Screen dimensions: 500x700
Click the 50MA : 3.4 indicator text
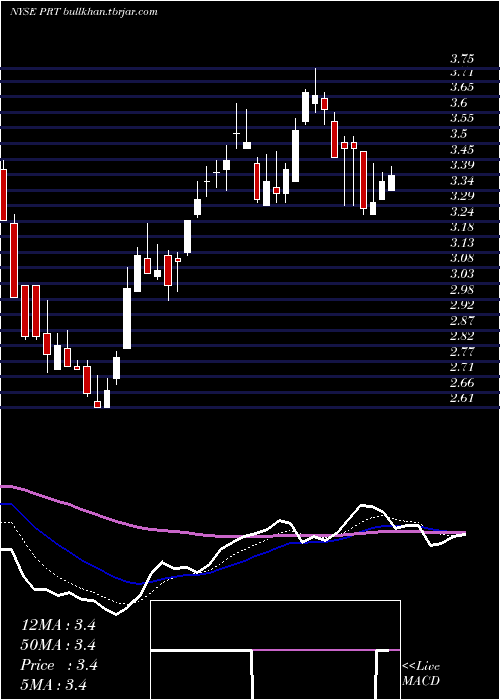pyautogui.click(x=58, y=645)
